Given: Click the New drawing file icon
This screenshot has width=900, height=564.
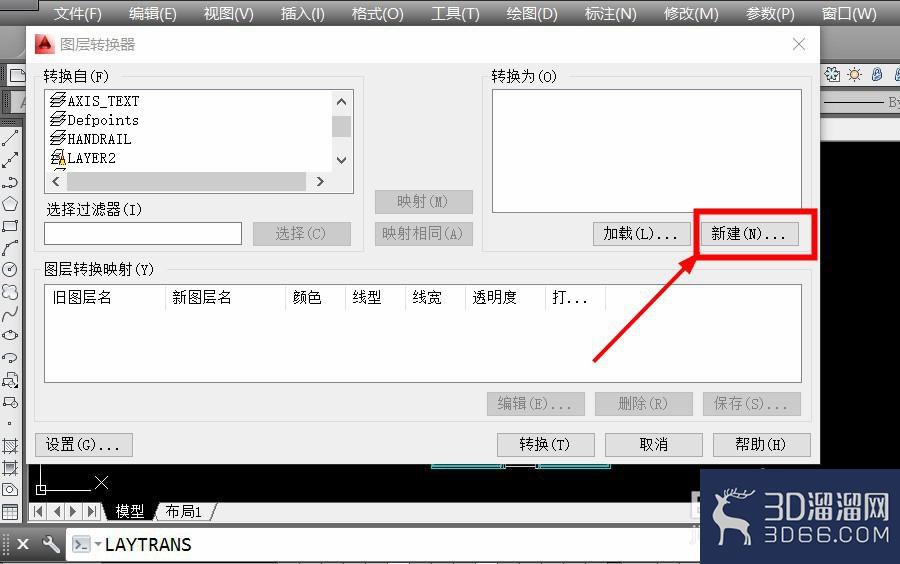Looking at the screenshot, I should tap(18, 75).
